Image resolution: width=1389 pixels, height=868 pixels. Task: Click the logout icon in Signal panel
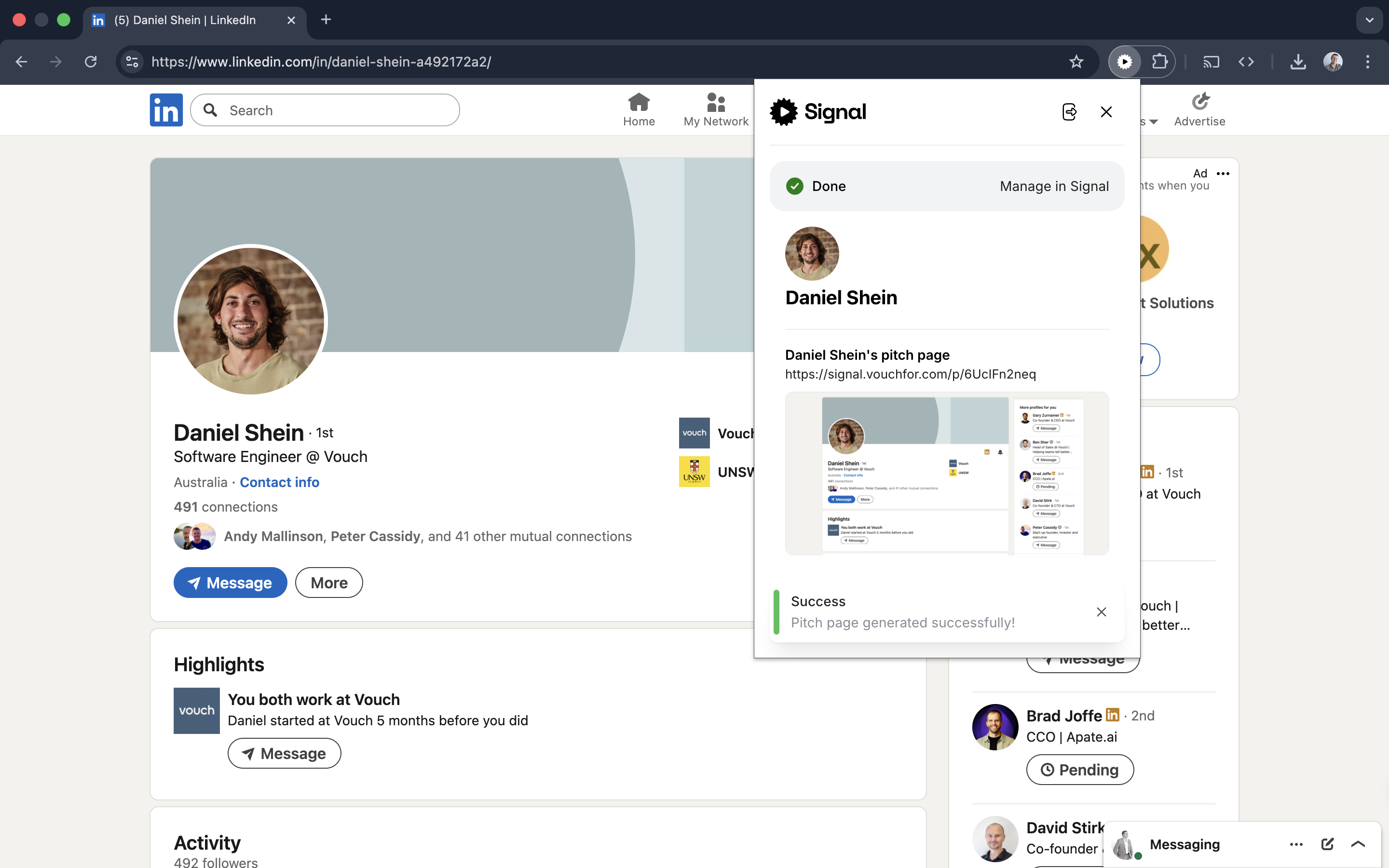(x=1069, y=112)
